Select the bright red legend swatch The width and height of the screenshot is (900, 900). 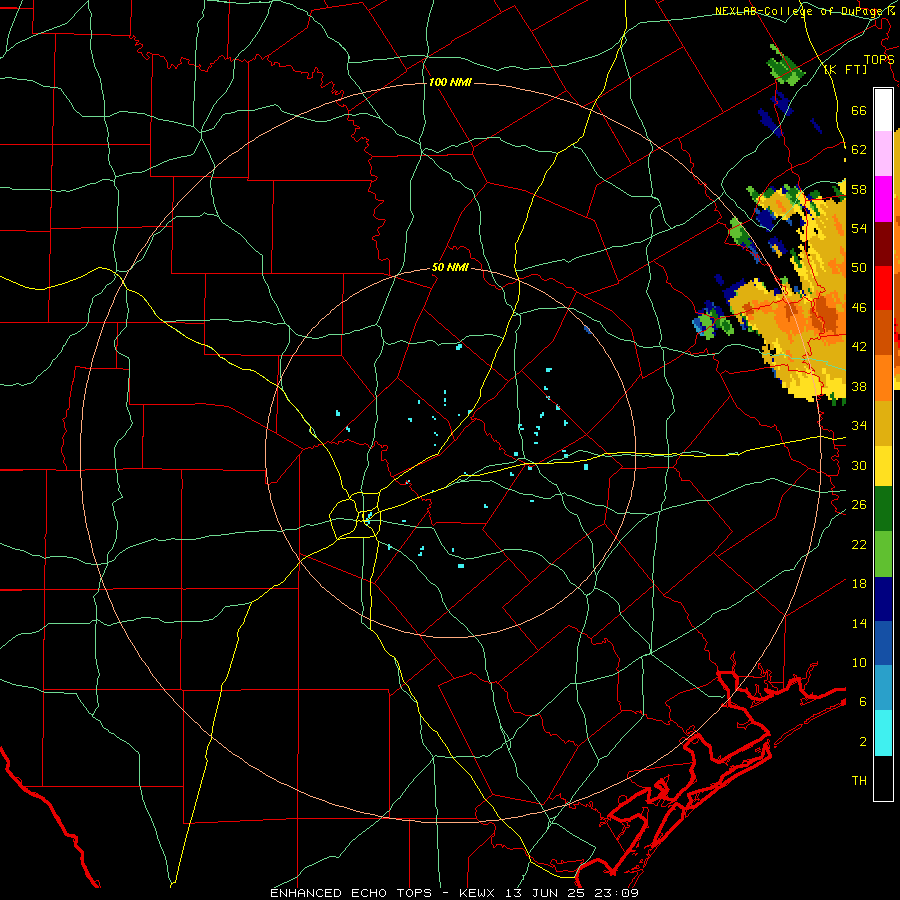883,288
